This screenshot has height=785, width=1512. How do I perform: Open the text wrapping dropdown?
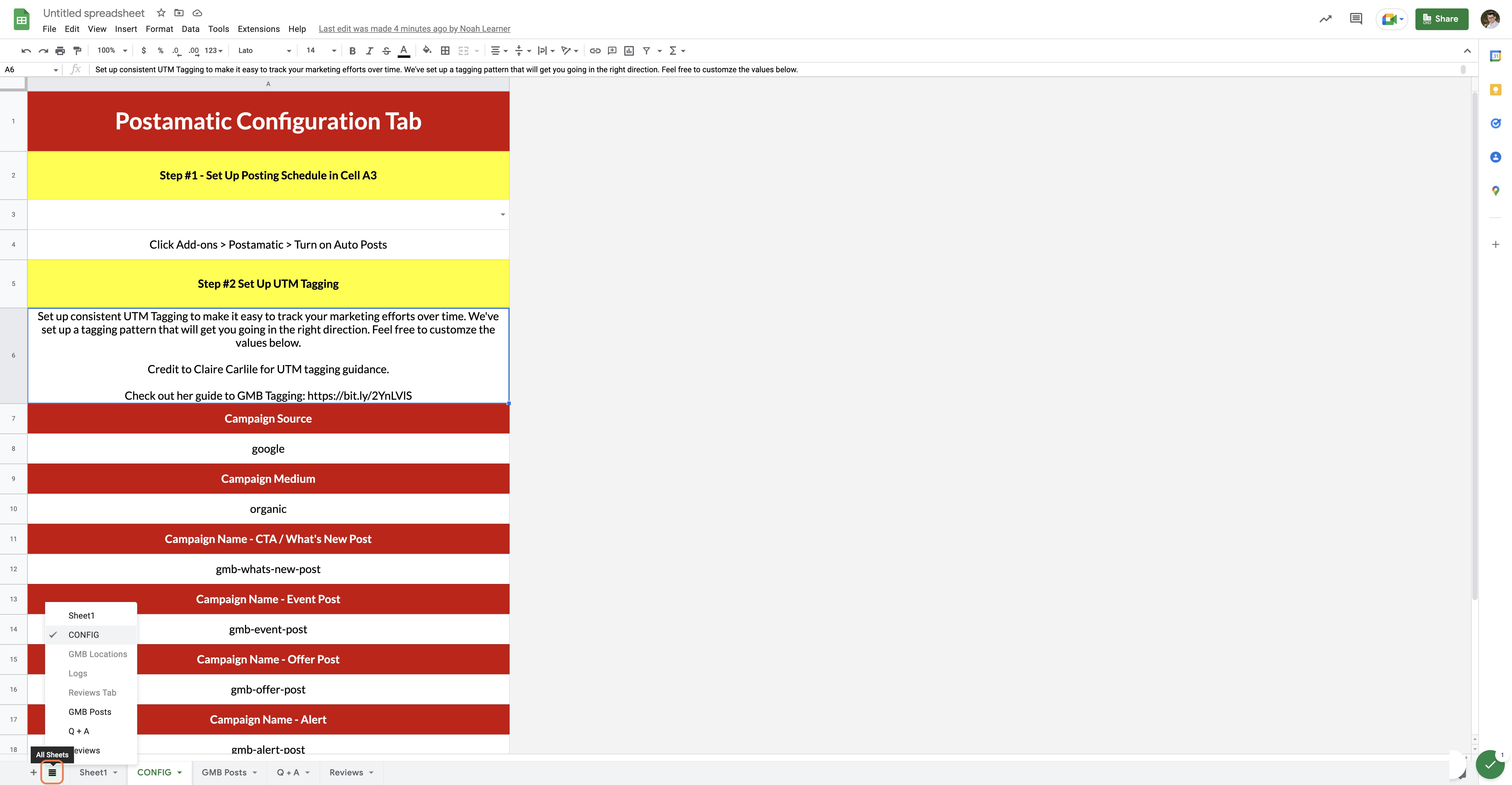point(546,51)
